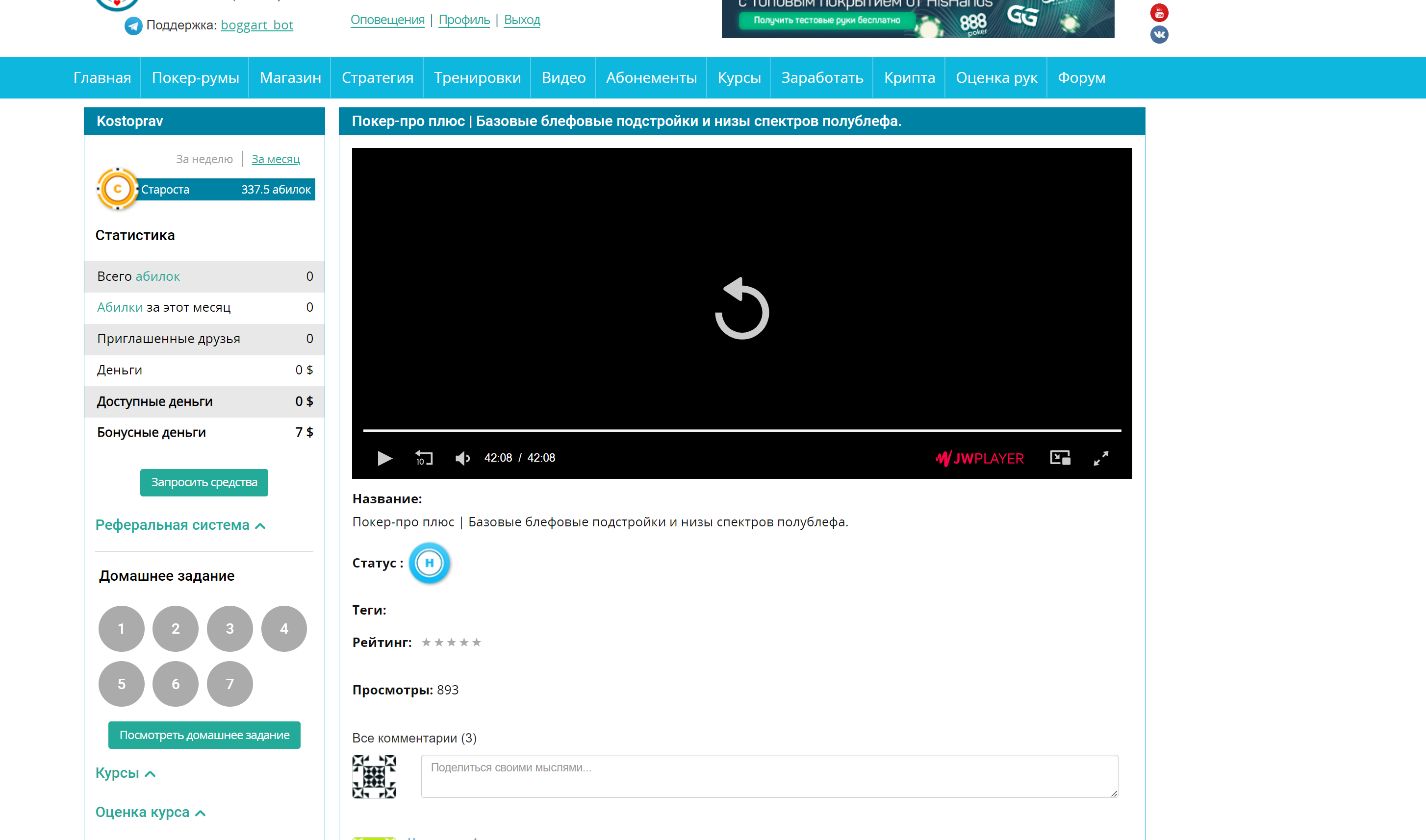Open homework task 5
1426x840 pixels.
121,684
